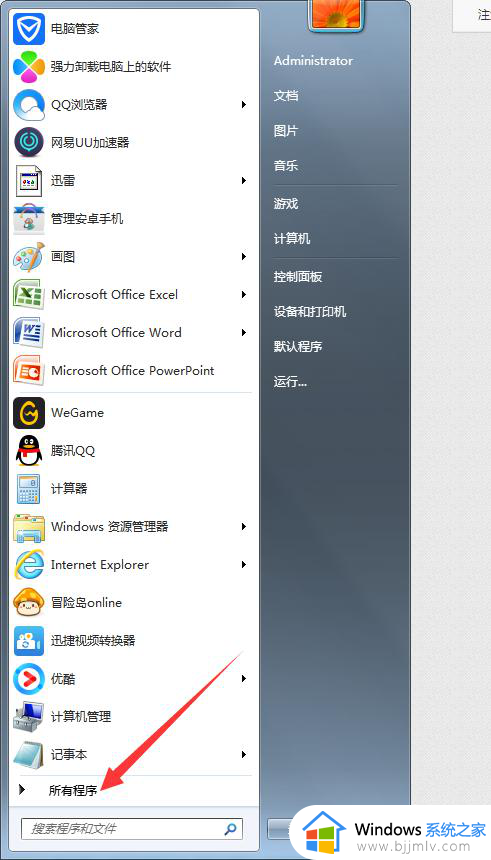Open the 迅捷视频转换器 icon
Image resolution: width=491 pixels, height=860 pixels.
(29, 640)
